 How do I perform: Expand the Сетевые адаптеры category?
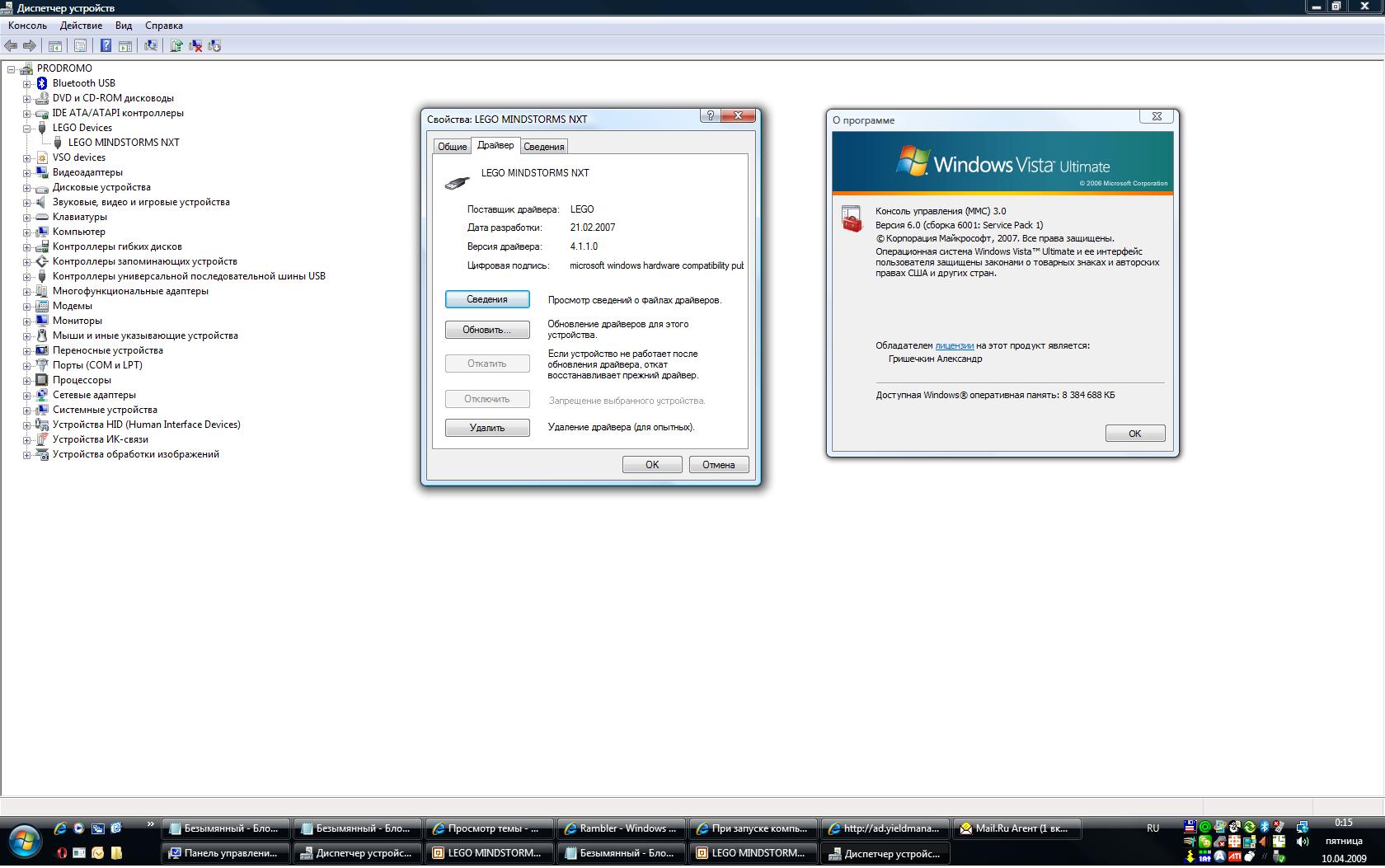(x=27, y=396)
